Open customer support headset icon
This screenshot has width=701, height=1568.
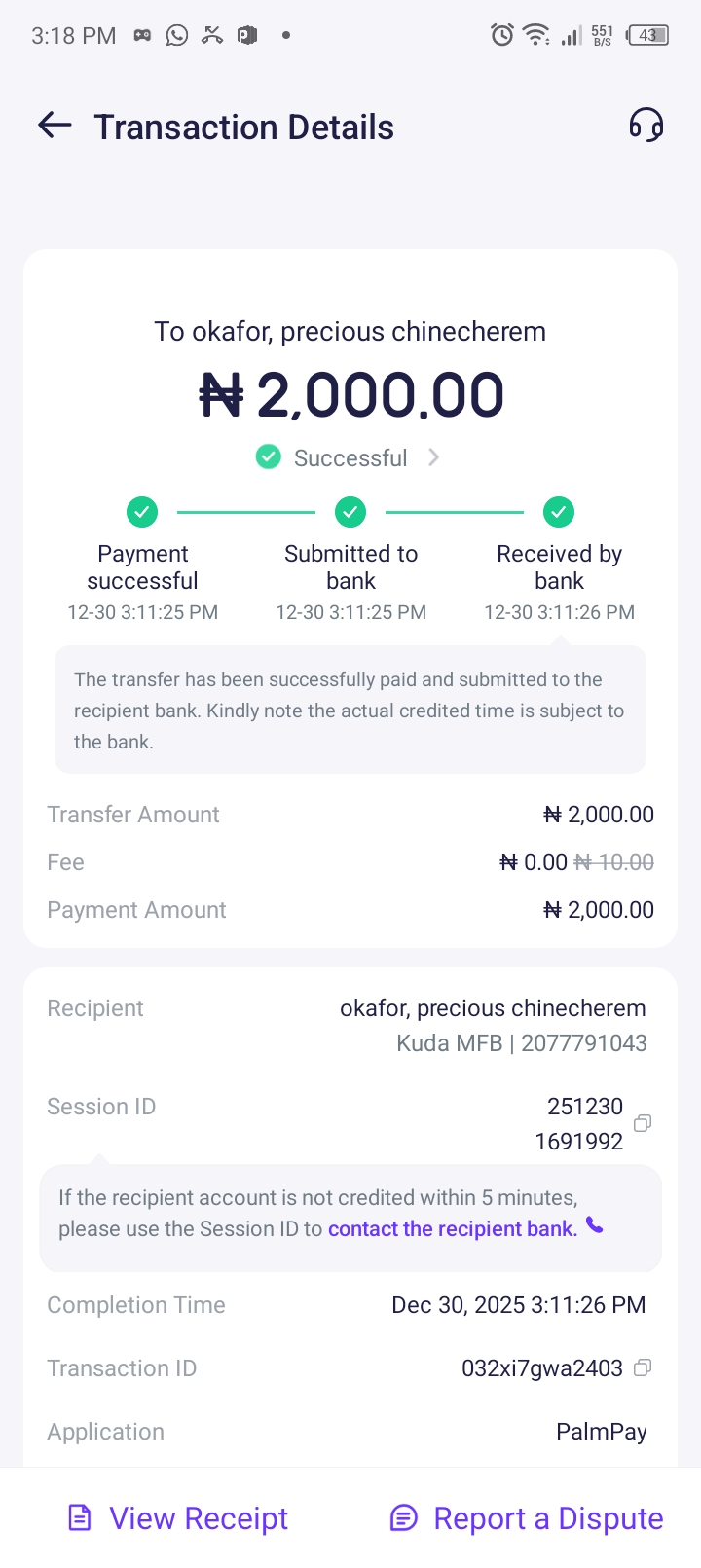pyautogui.click(x=646, y=126)
